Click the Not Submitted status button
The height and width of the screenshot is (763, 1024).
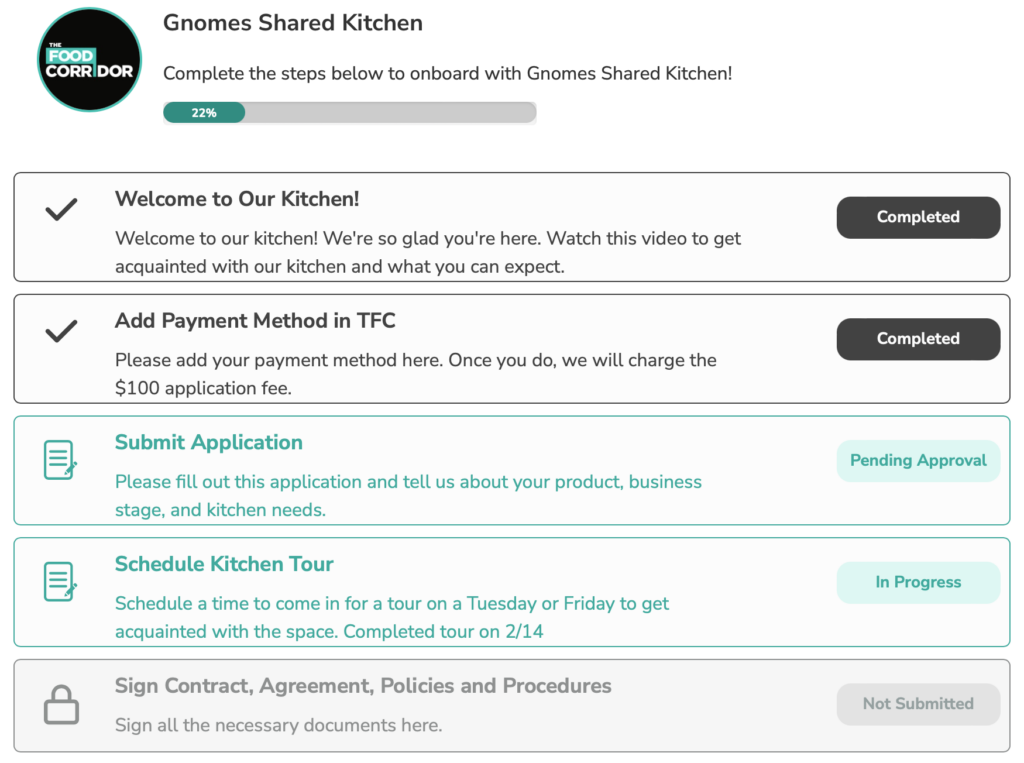coord(918,704)
